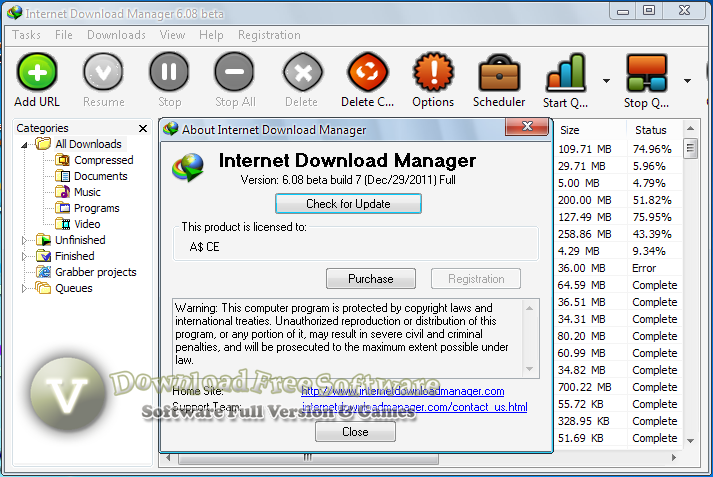Click the download list scroll-down arrow

(x=690, y=441)
